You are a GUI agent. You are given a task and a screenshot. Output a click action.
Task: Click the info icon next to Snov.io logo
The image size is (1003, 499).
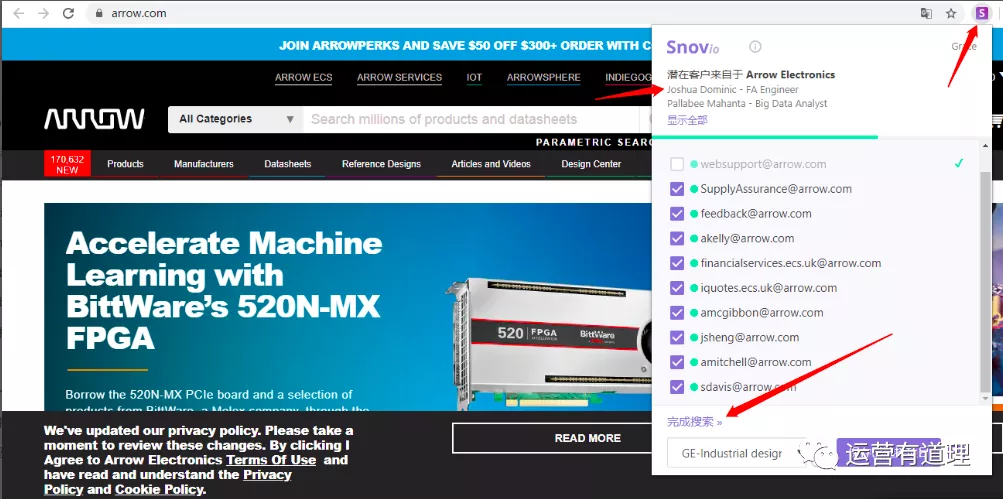[755, 46]
